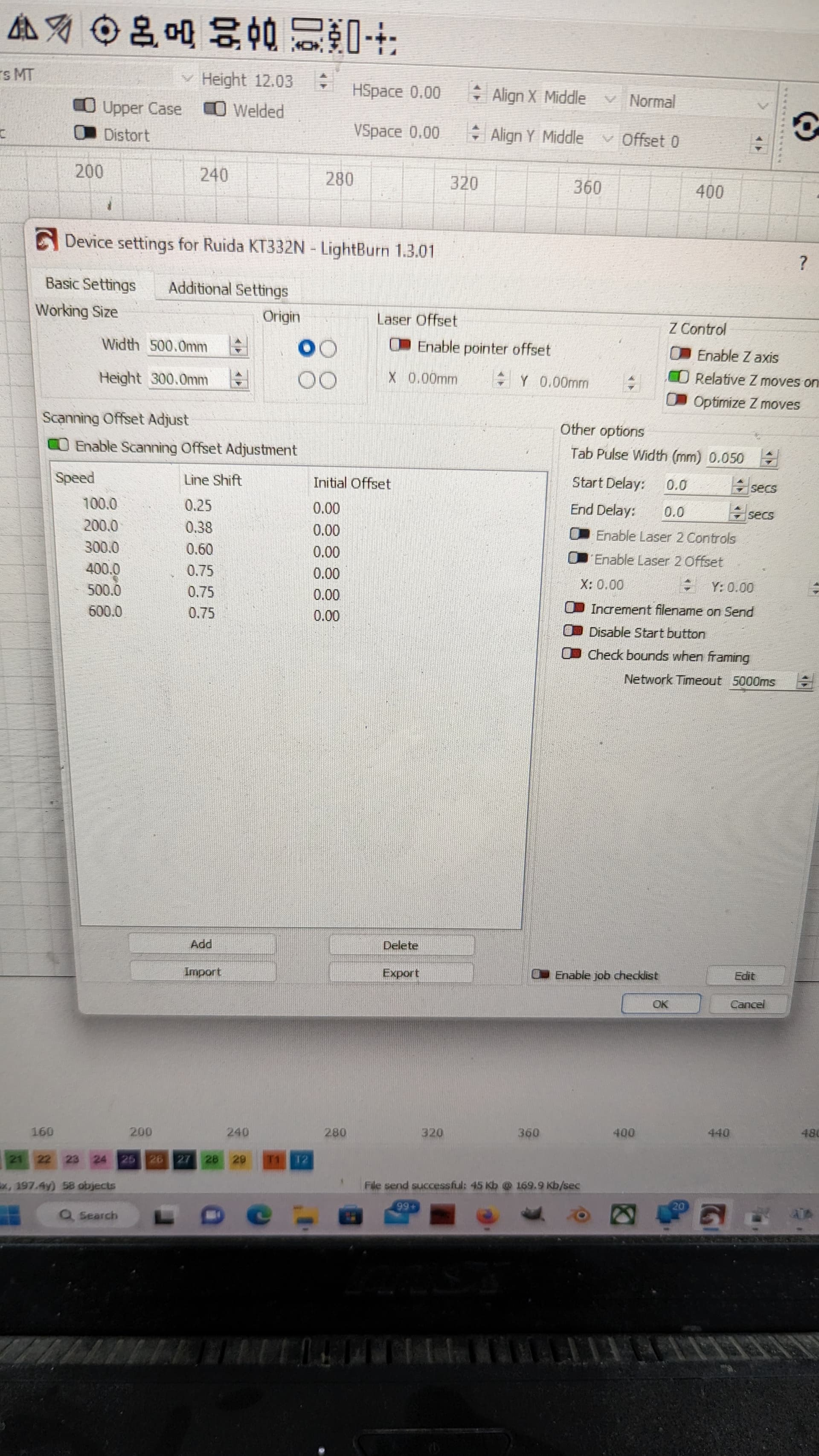Viewport: 819px width, 1456px height.
Task: Switch to LightBurn on the taskbar
Action: click(712, 1215)
